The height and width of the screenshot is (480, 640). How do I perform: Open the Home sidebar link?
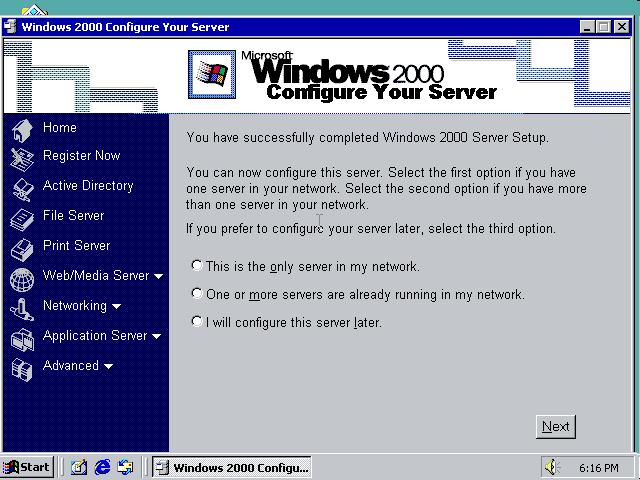pyautogui.click(x=60, y=127)
